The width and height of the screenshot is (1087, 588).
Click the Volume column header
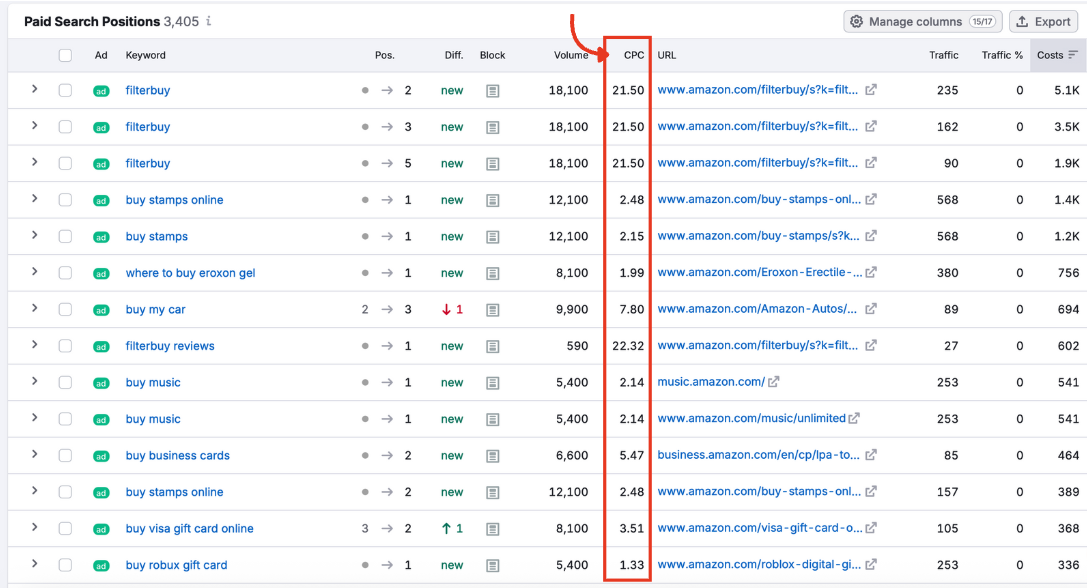click(x=570, y=55)
